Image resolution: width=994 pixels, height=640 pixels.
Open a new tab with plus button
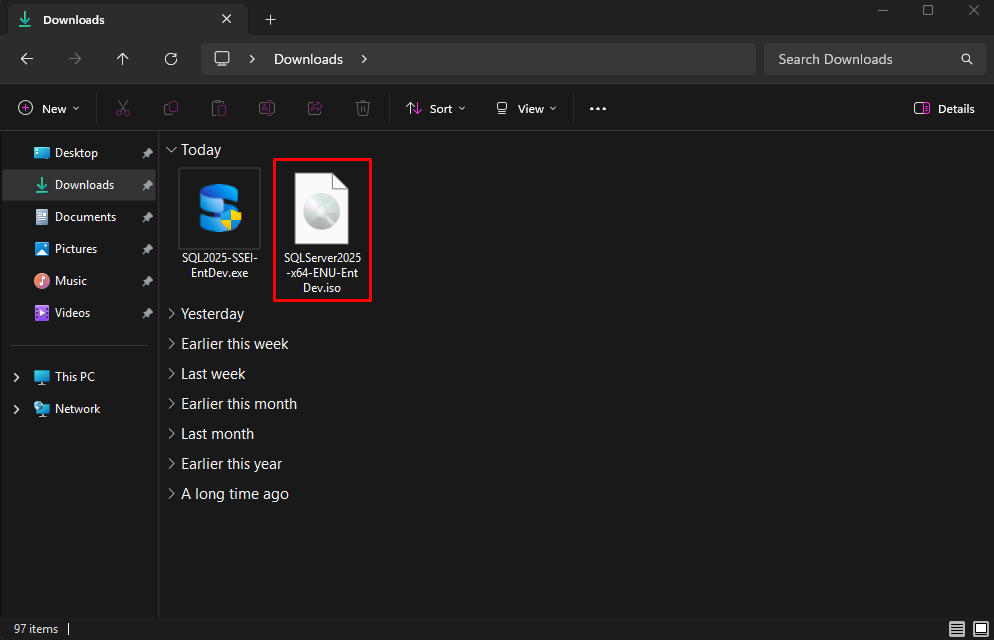(271, 20)
